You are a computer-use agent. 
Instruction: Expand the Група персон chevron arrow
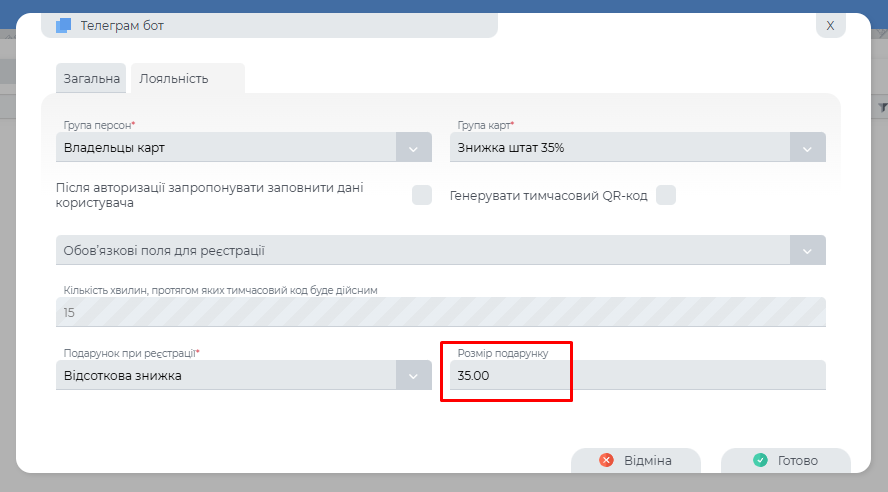(413, 148)
